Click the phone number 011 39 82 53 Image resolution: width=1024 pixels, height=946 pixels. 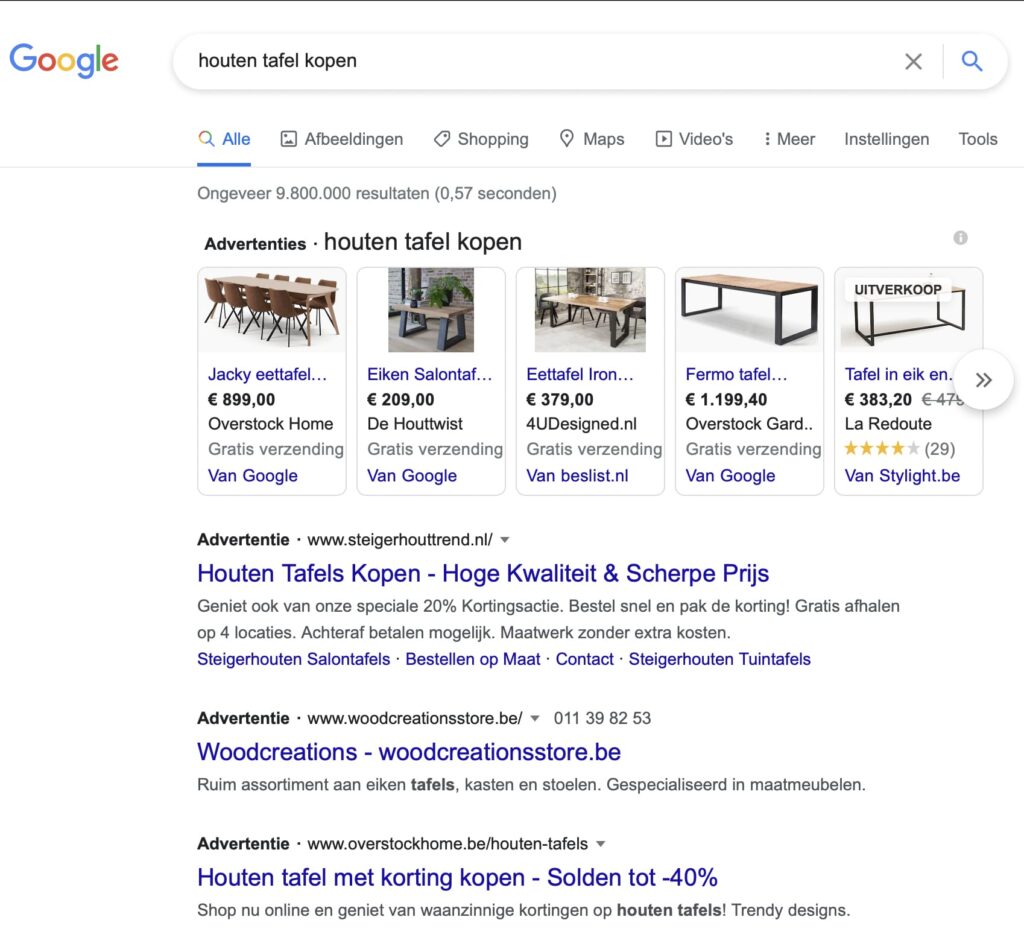coord(602,718)
